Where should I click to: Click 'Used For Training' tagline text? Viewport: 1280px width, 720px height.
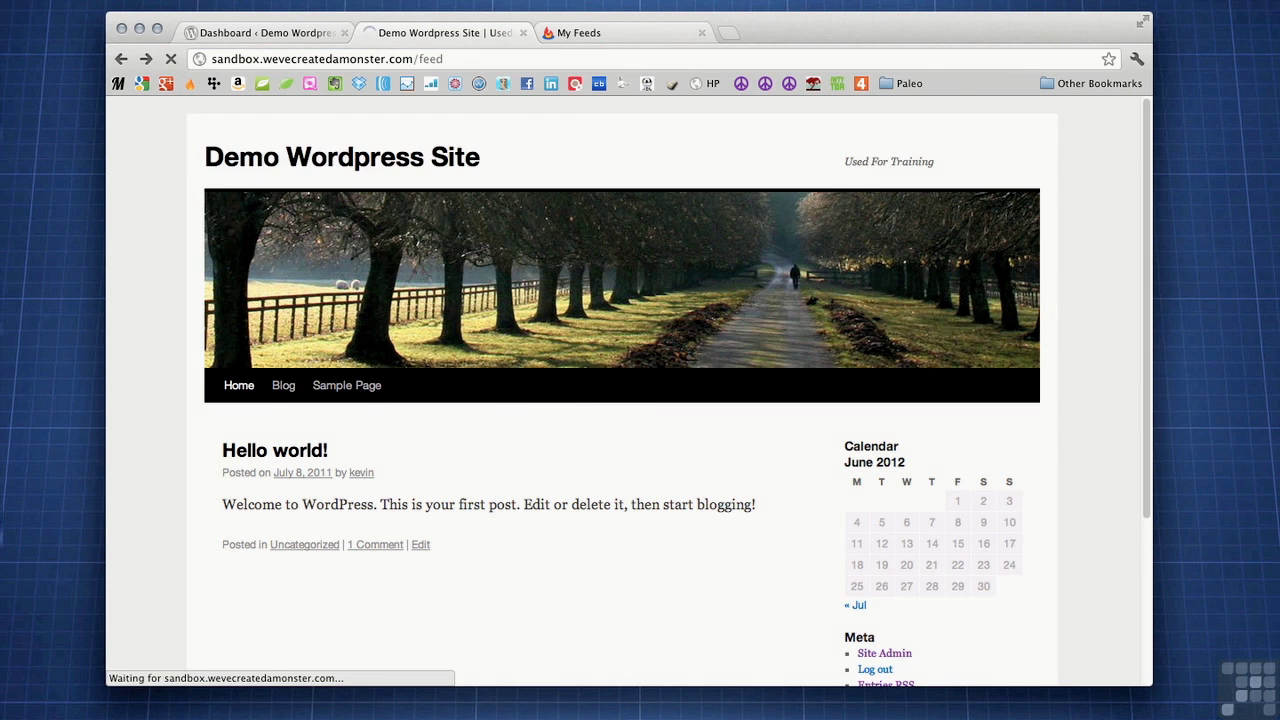(x=889, y=162)
